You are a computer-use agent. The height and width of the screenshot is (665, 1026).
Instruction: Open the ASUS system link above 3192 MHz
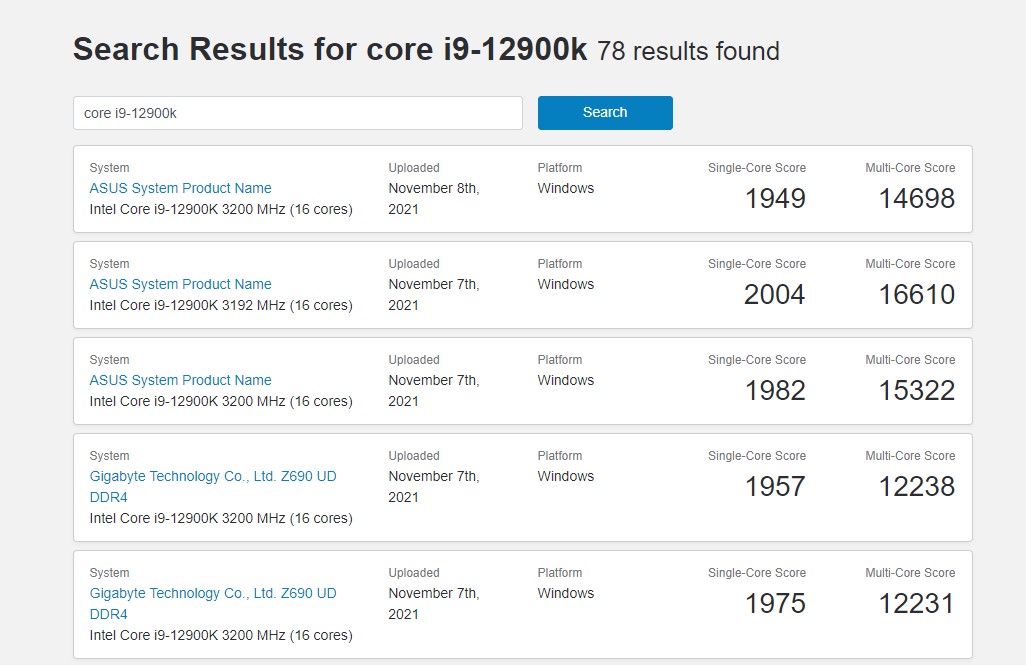pyautogui.click(x=180, y=284)
